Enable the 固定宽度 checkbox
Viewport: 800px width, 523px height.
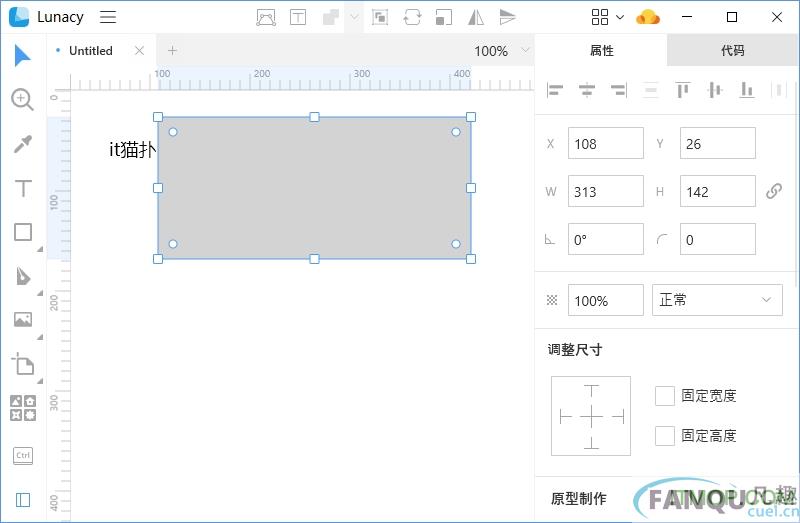point(665,396)
